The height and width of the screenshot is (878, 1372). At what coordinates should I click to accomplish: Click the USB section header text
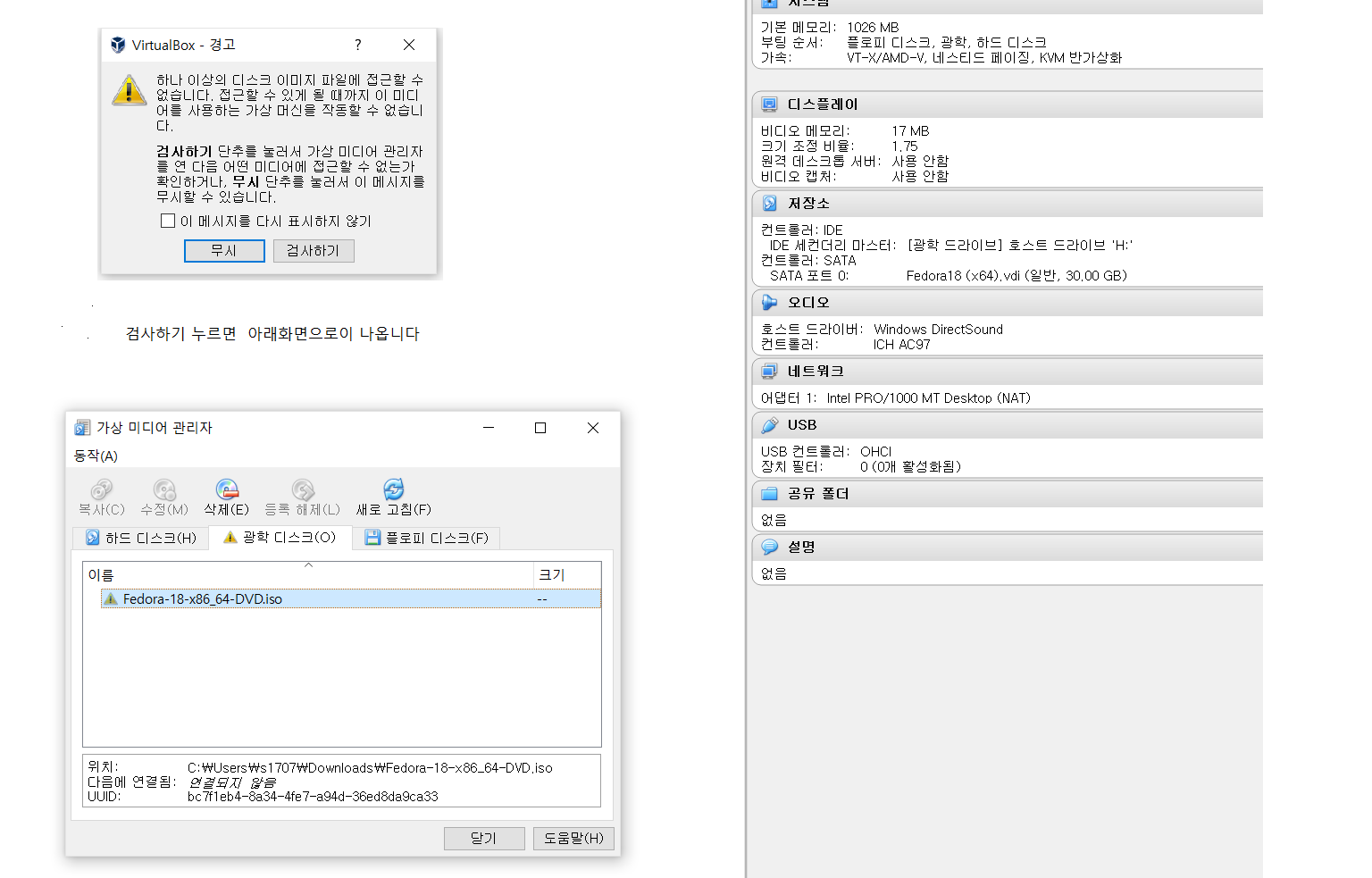(802, 425)
